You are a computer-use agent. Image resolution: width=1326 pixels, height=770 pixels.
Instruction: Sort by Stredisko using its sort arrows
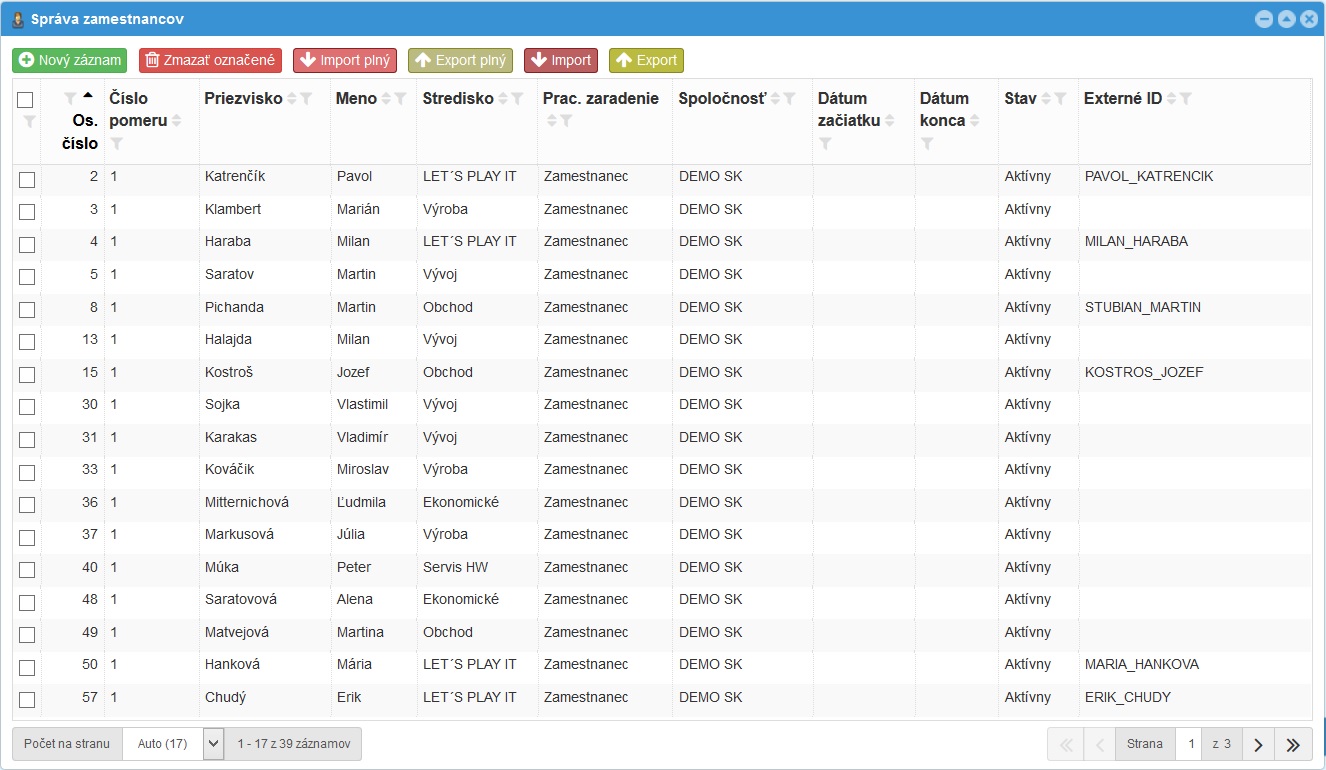(503, 99)
